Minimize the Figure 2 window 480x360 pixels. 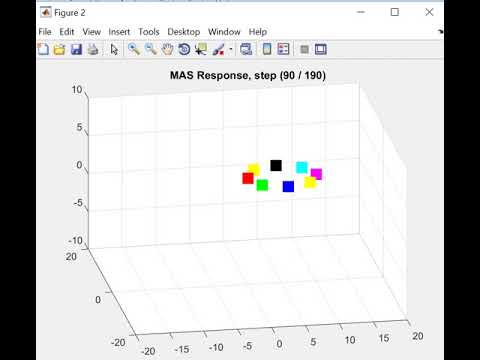click(x=361, y=12)
